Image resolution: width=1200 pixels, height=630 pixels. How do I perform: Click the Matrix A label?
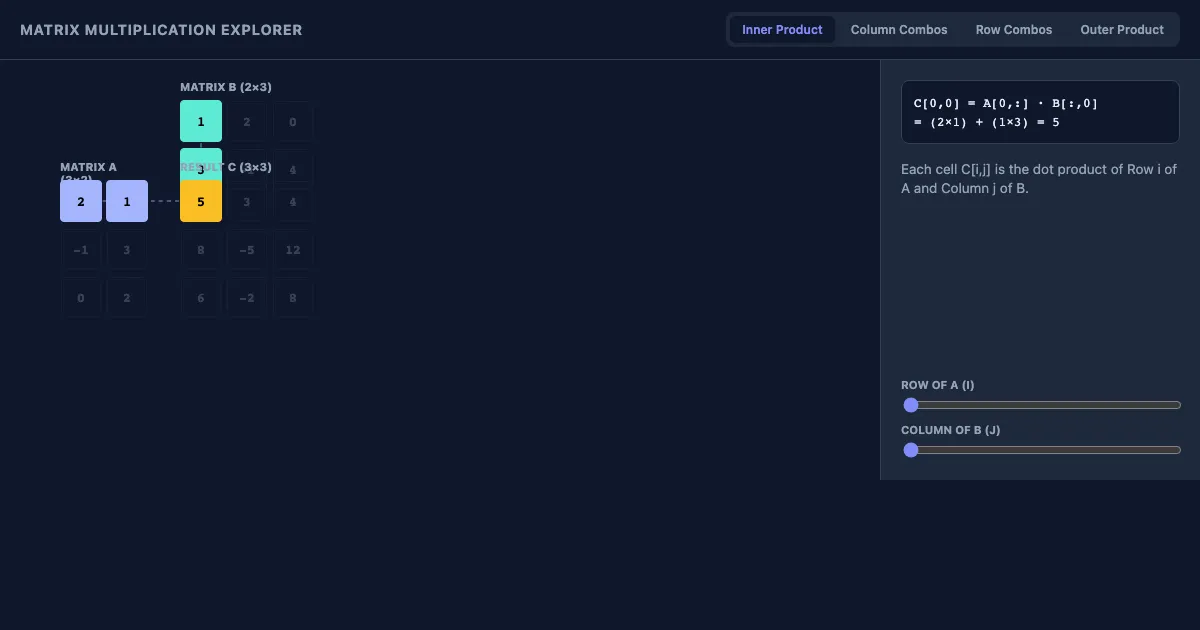click(88, 173)
